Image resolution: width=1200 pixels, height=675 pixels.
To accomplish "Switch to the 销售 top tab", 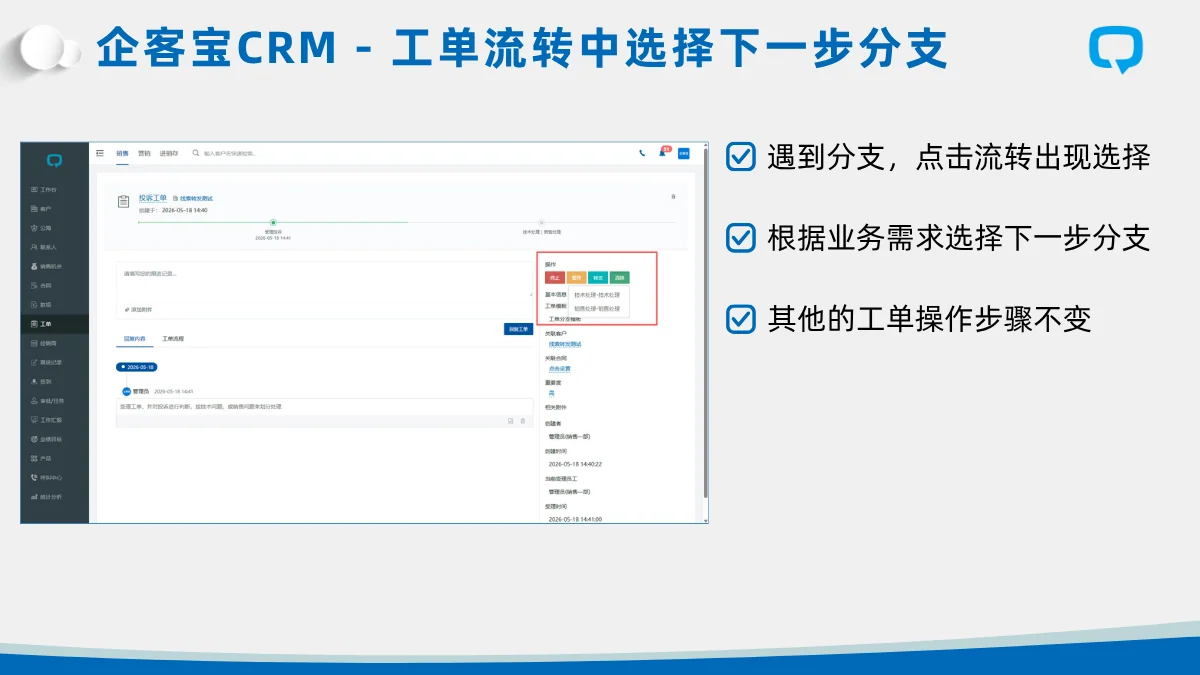I will click(x=122, y=153).
